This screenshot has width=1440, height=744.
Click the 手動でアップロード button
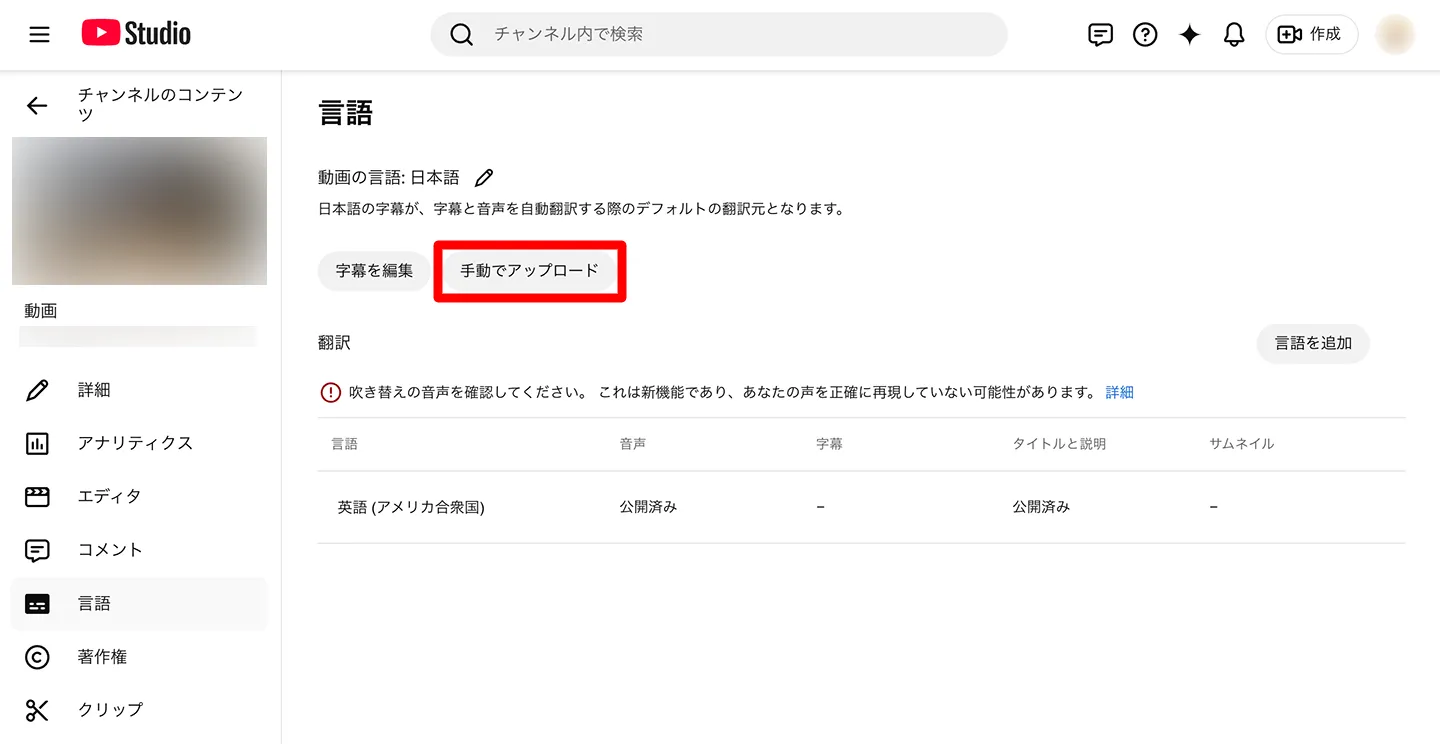pyautogui.click(x=529, y=271)
